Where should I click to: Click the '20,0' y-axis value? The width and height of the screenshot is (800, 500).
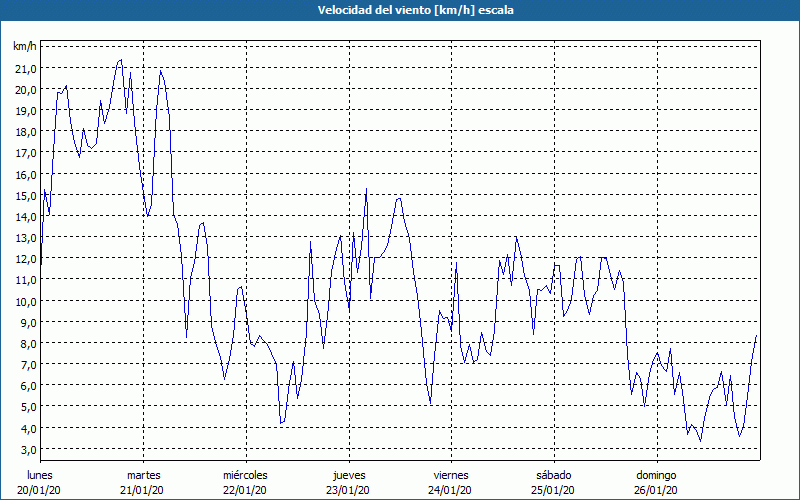coord(26,90)
